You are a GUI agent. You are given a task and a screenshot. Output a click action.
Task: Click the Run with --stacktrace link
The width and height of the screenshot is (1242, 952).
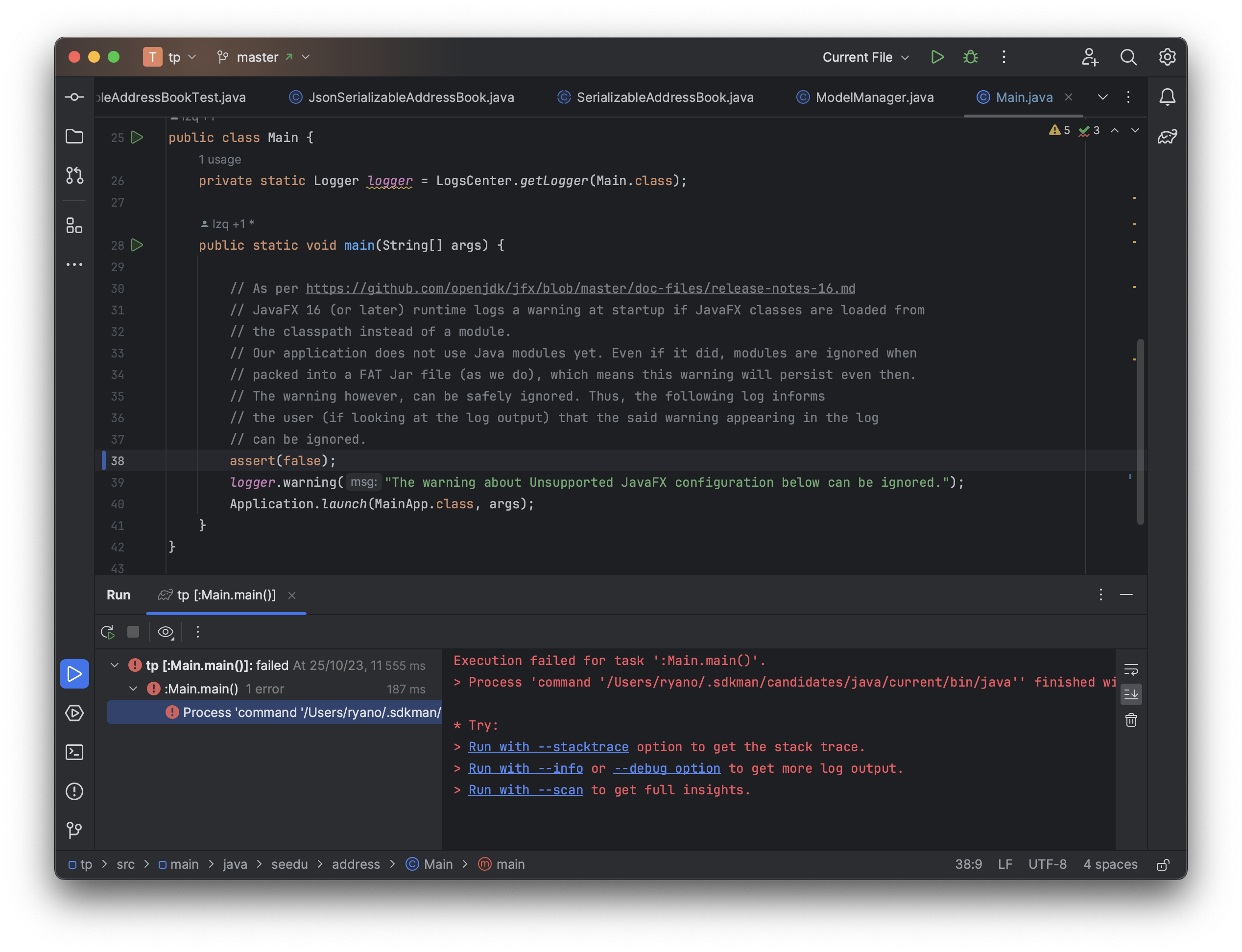click(548, 747)
